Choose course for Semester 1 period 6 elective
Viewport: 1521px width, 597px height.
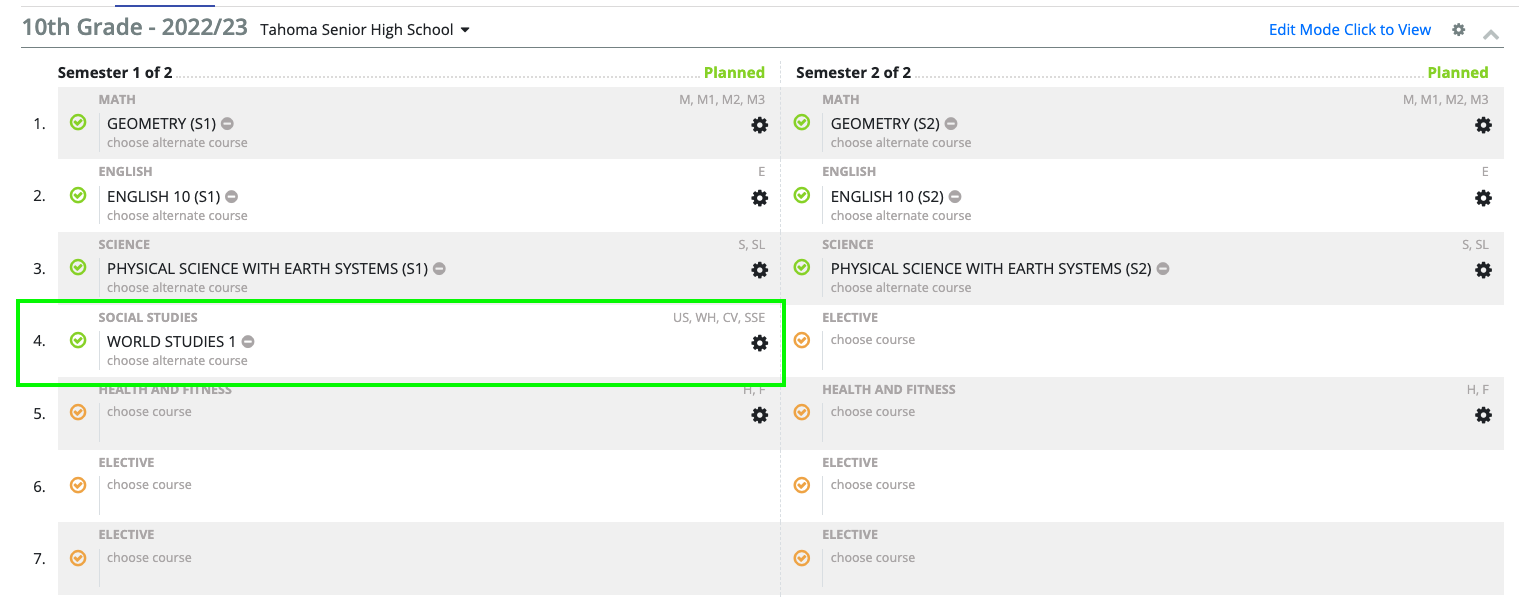(149, 485)
